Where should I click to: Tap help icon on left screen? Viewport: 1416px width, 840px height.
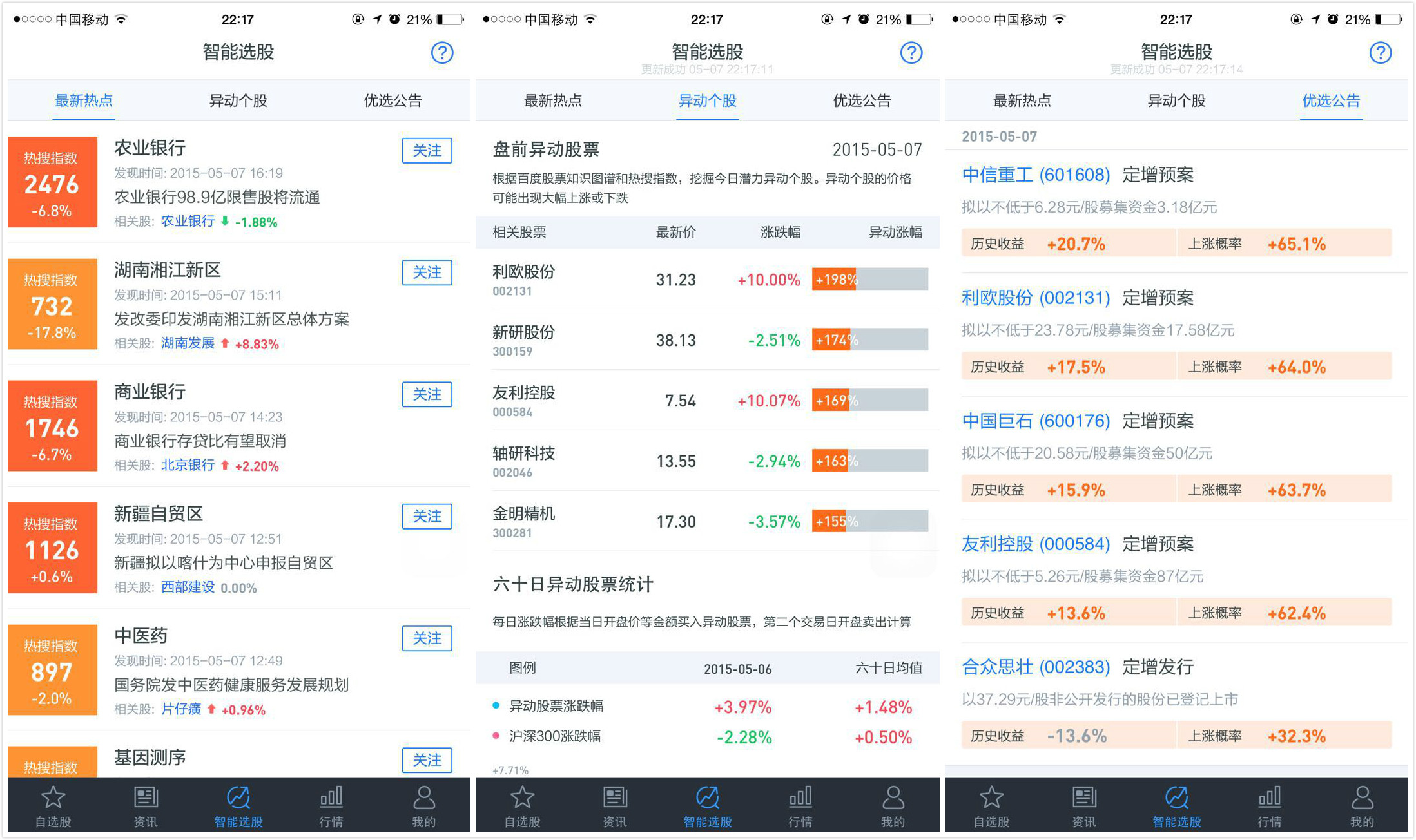coord(441,52)
